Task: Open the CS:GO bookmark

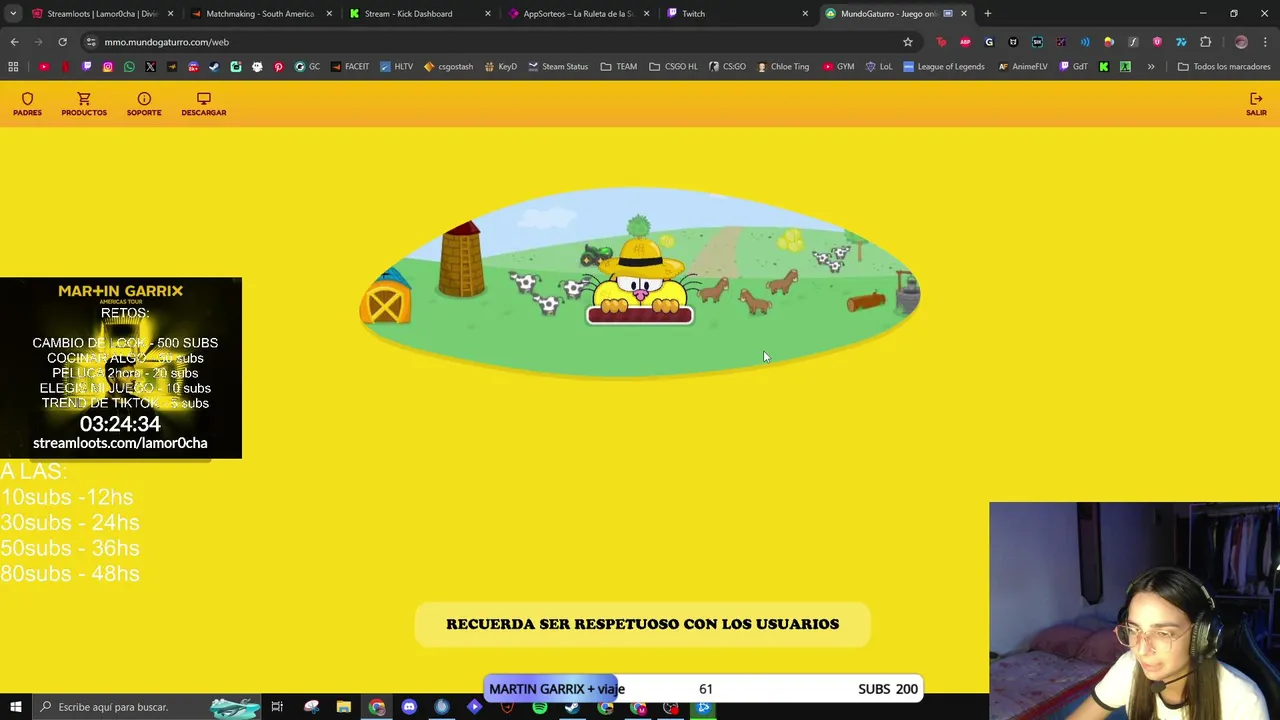Action: coord(727,67)
